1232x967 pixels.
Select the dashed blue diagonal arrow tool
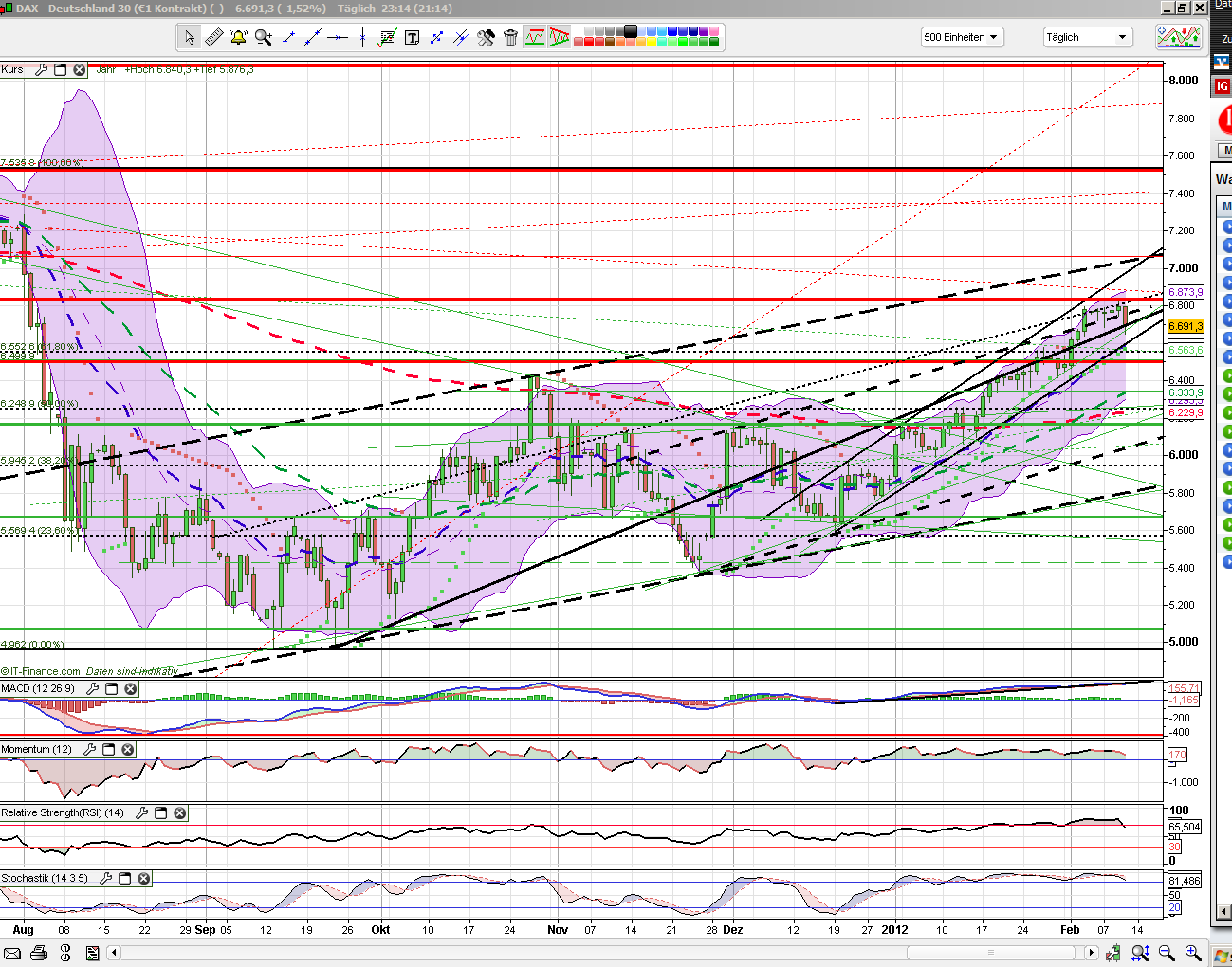[x=436, y=37]
